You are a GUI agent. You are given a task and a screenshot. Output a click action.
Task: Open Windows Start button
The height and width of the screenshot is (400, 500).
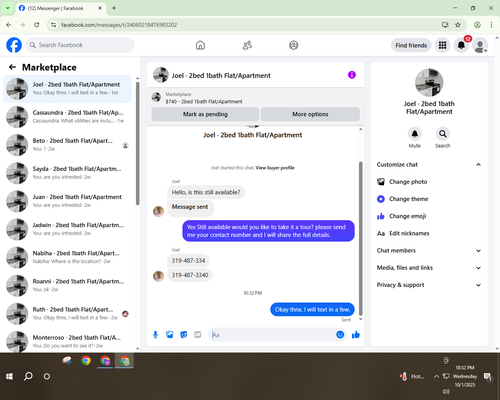(x=9, y=376)
